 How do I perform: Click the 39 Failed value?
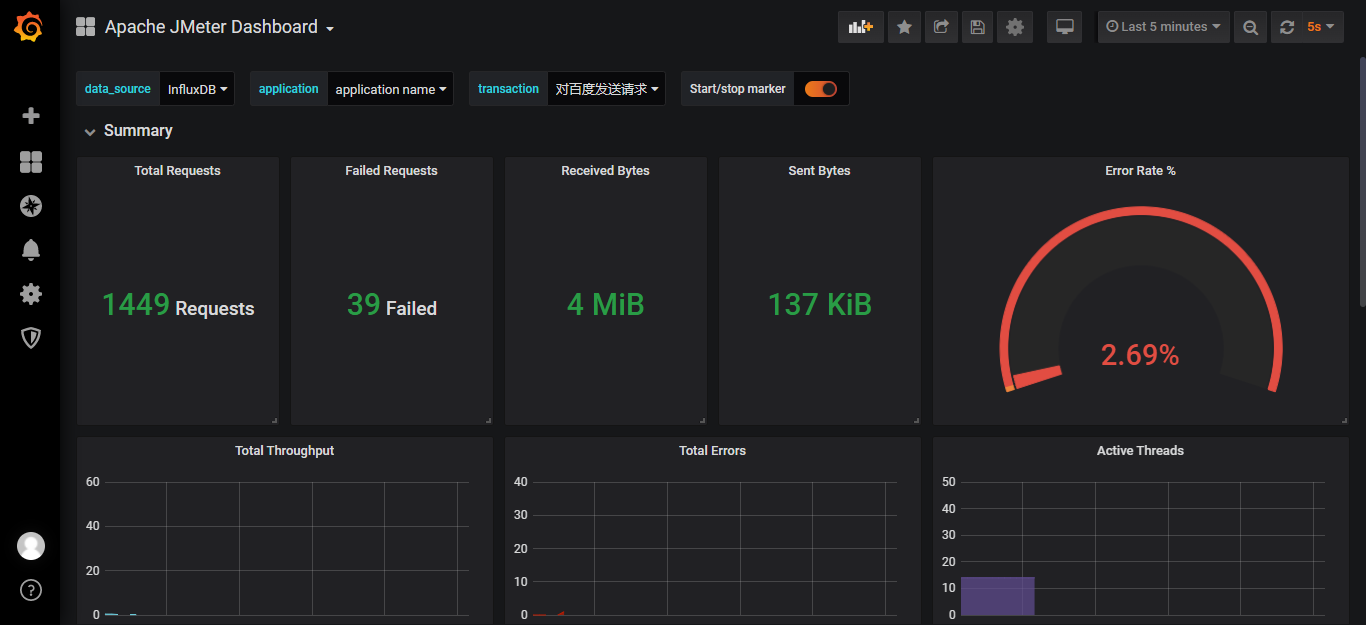pos(392,305)
